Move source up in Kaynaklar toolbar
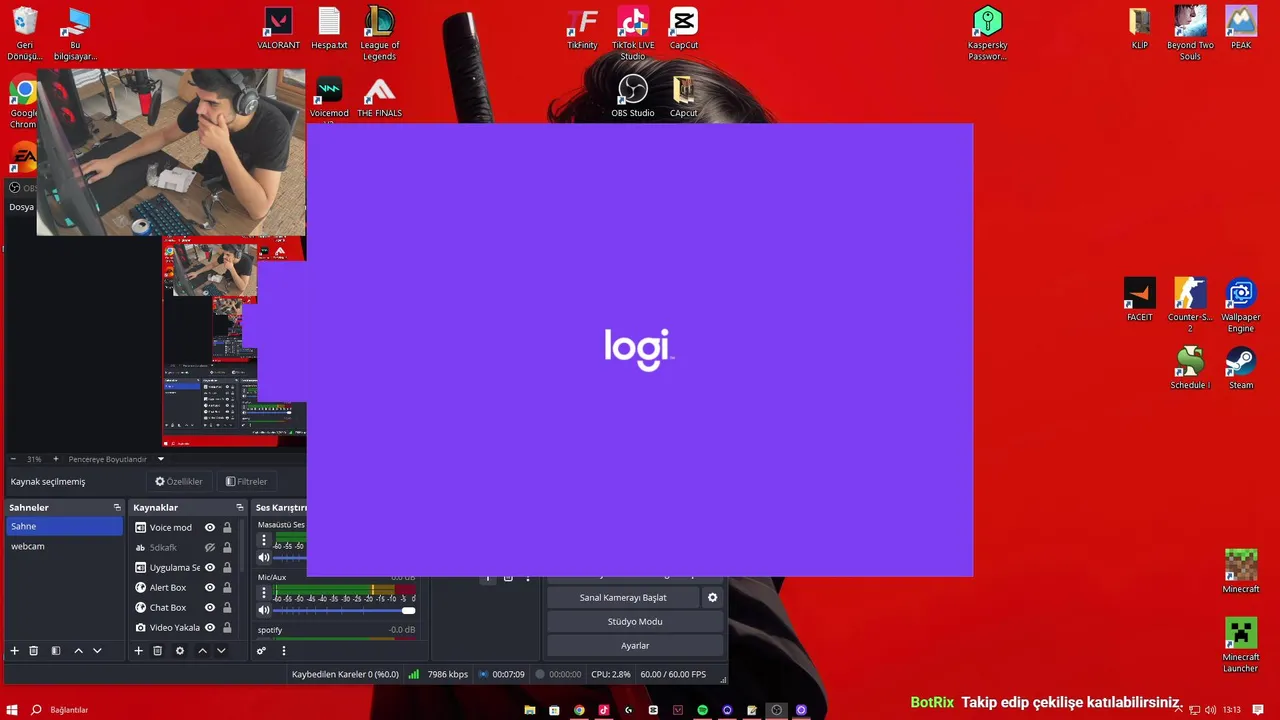 (x=202, y=651)
